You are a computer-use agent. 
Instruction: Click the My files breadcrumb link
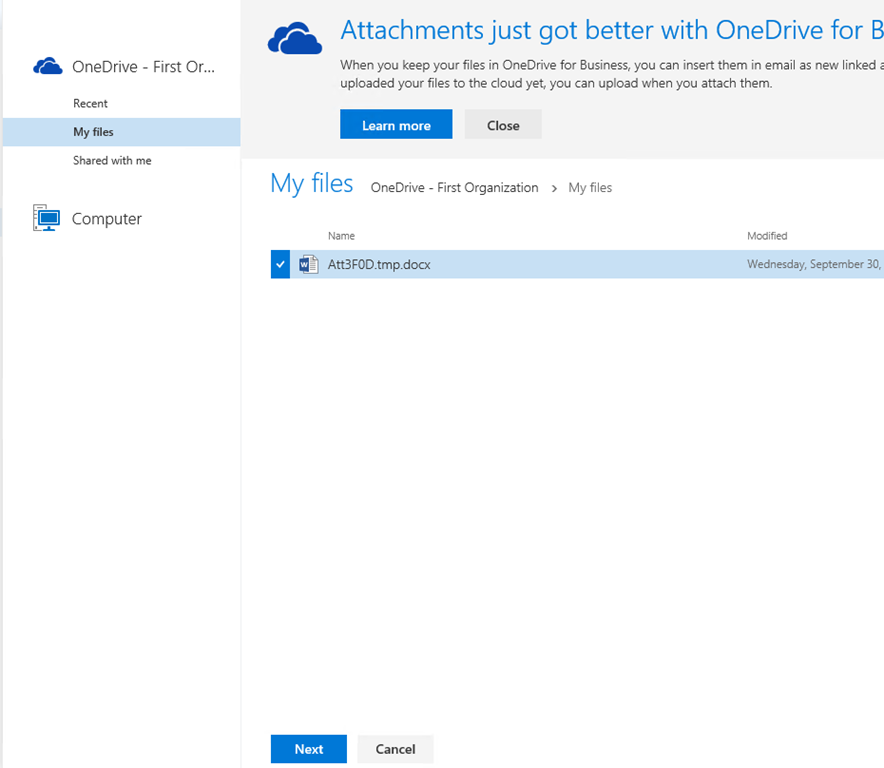pos(589,187)
